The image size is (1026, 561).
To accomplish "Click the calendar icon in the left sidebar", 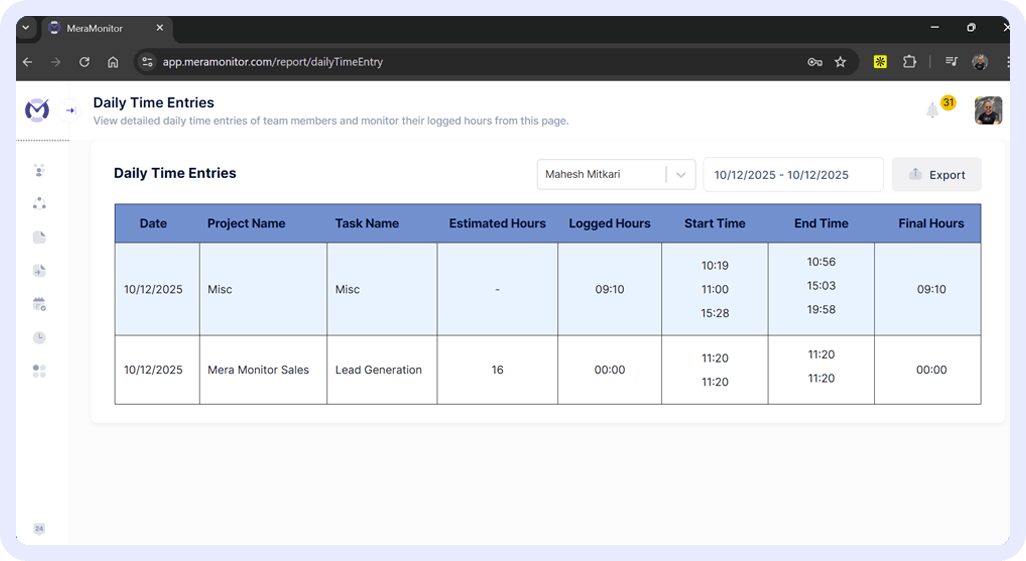I will [39, 304].
